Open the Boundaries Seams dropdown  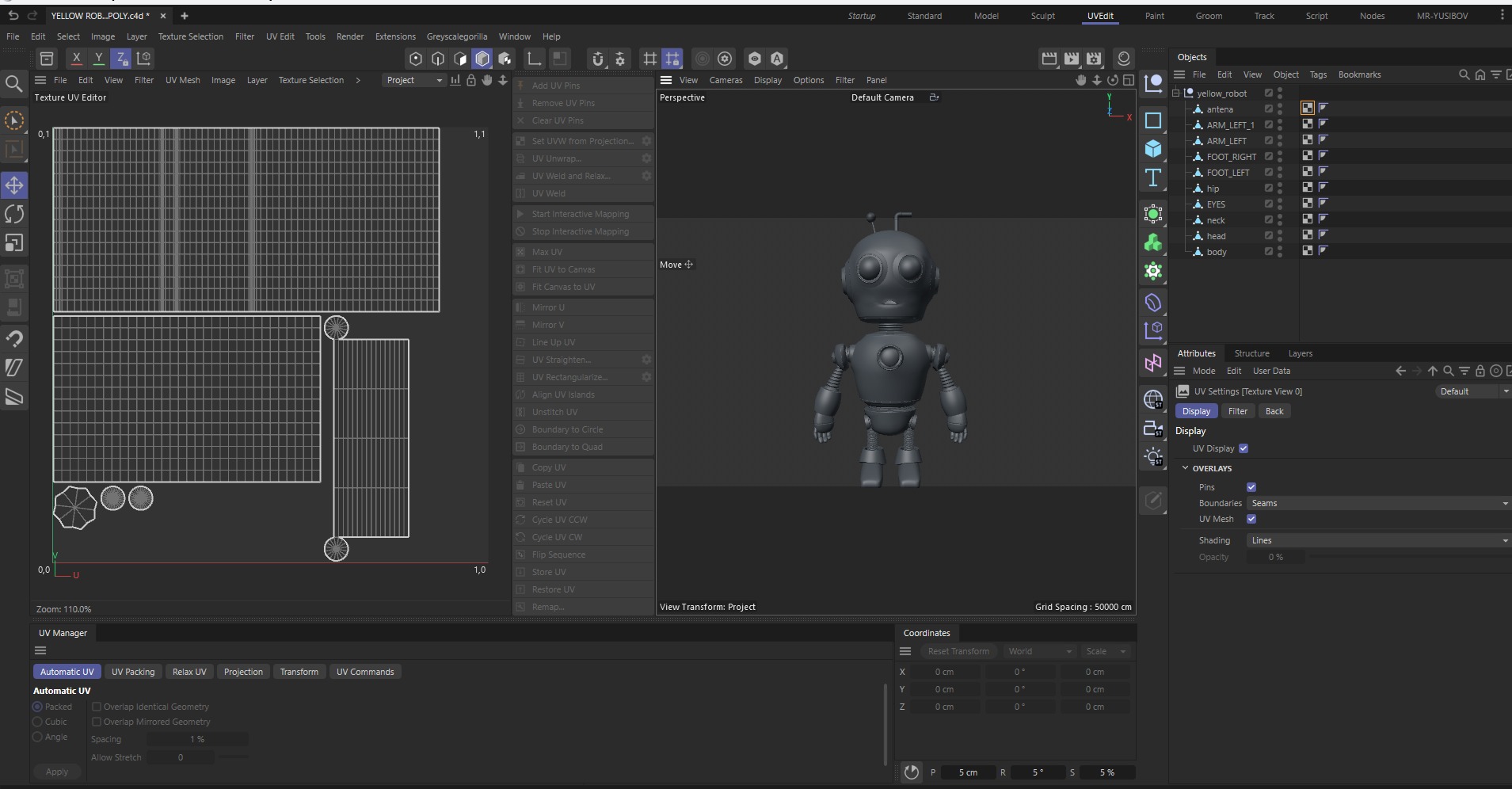(x=1378, y=503)
